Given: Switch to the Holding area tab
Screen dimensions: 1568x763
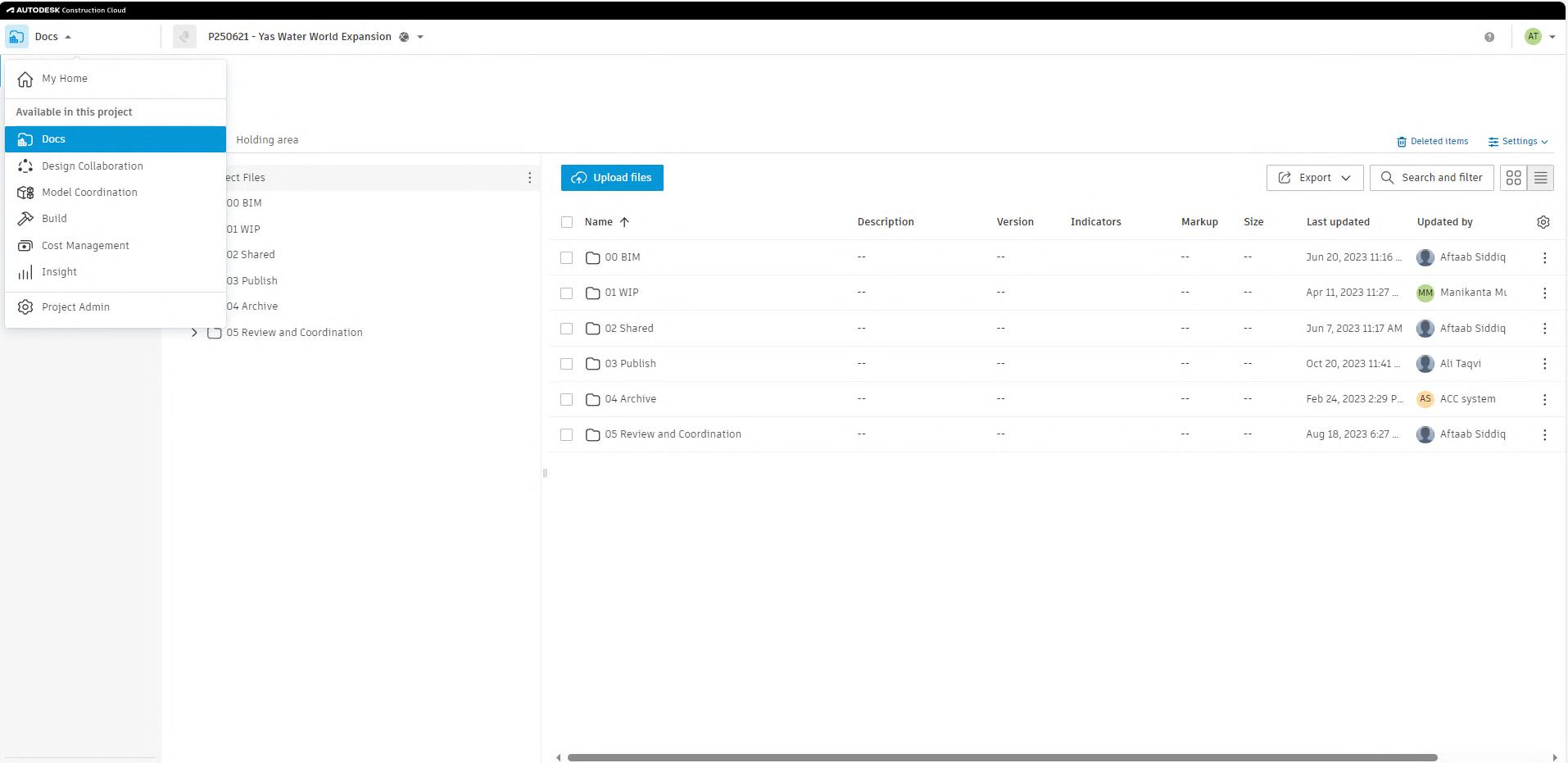Looking at the screenshot, I should click(267, 139).
